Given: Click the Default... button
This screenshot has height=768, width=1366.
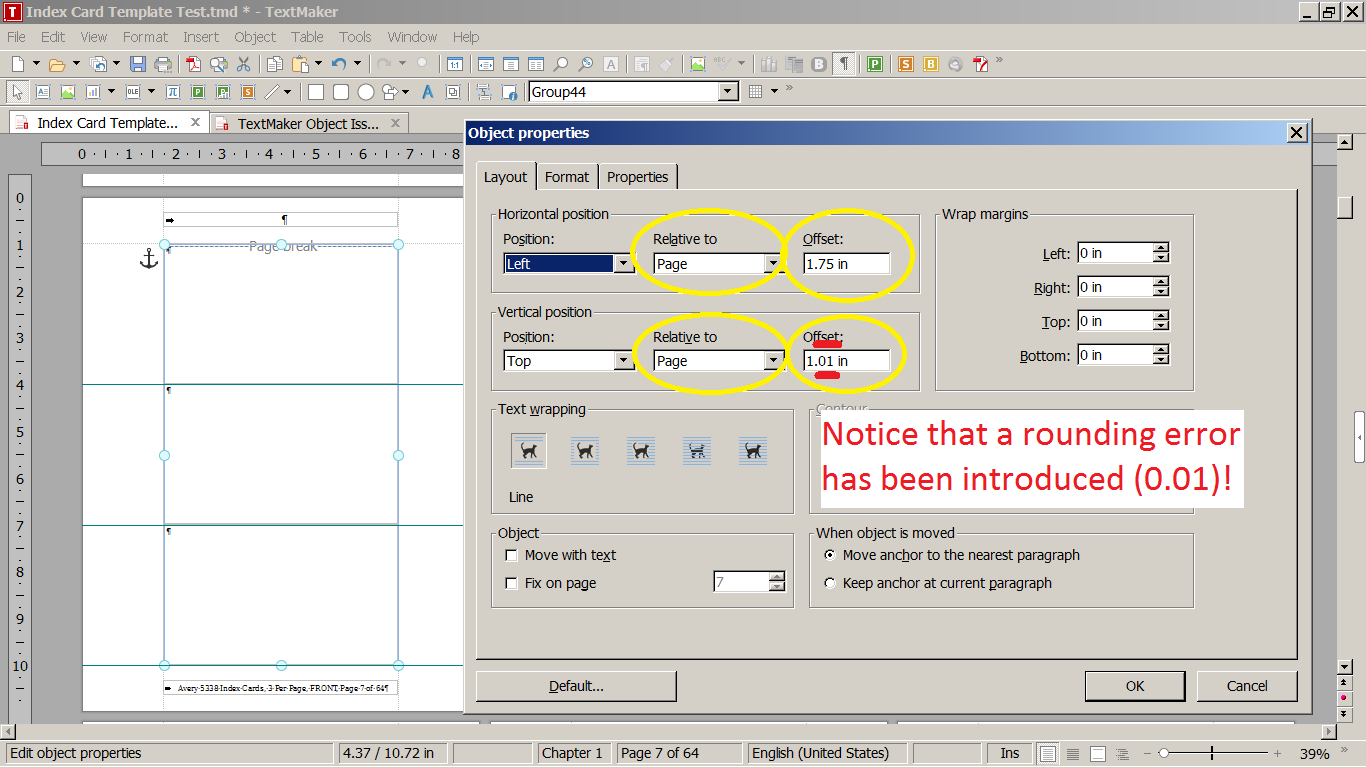Looking at the screenshot, I should (x=576, y=686).
